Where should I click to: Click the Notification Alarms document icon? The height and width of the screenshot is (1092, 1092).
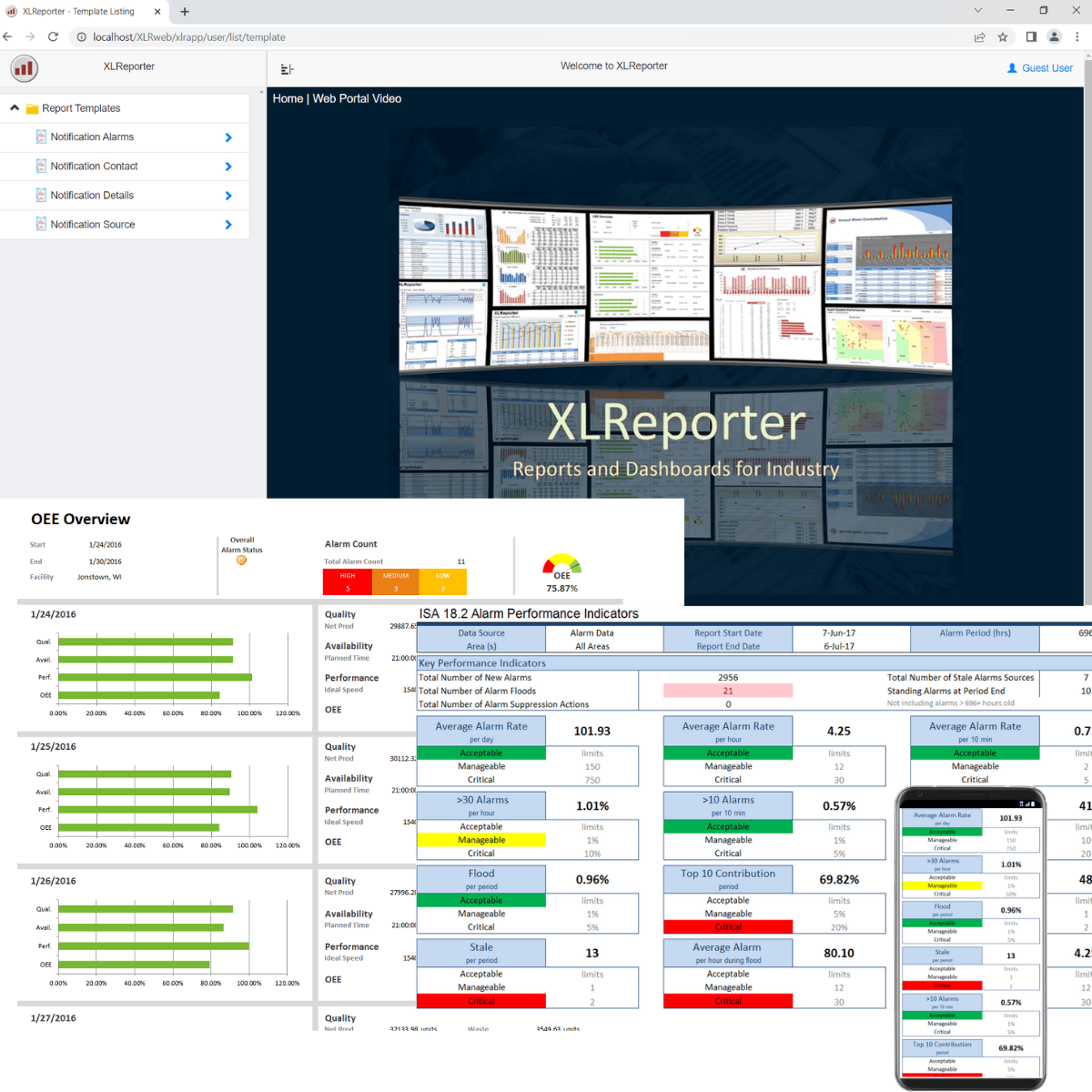click(x=41, y=136)
